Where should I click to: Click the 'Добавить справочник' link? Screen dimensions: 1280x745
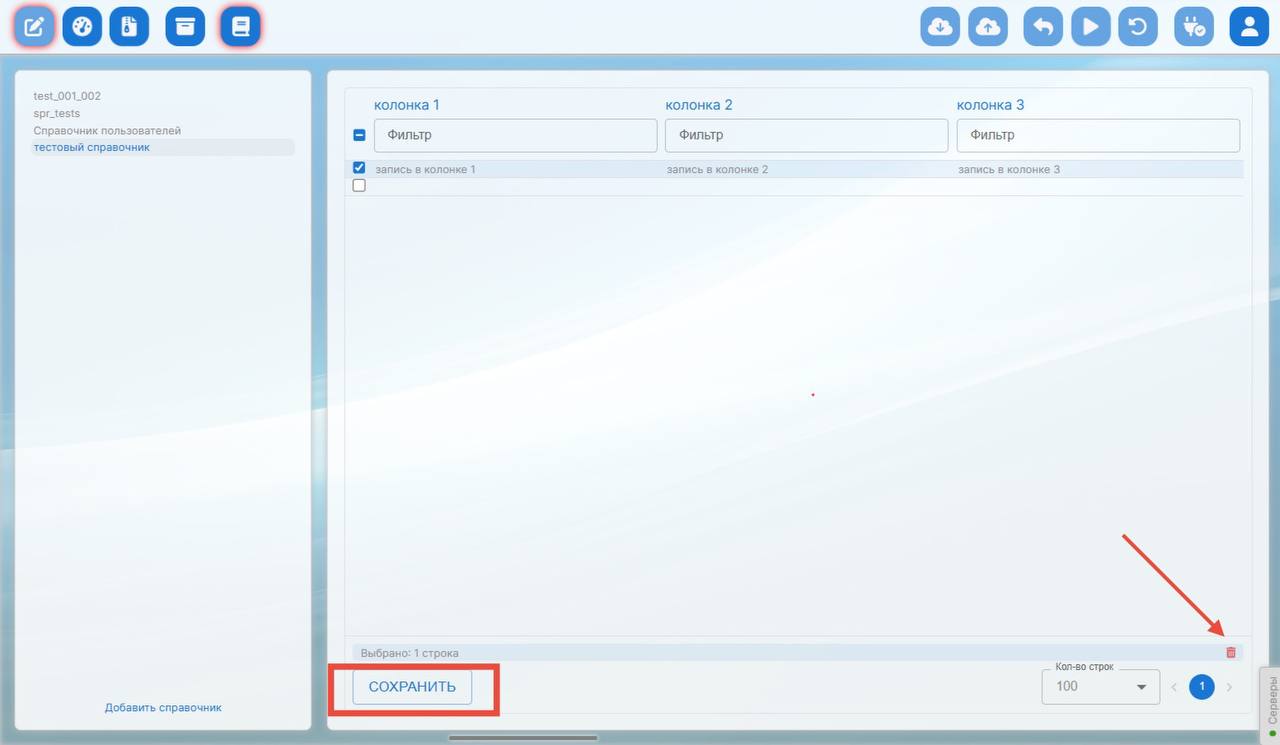(163, 707)
